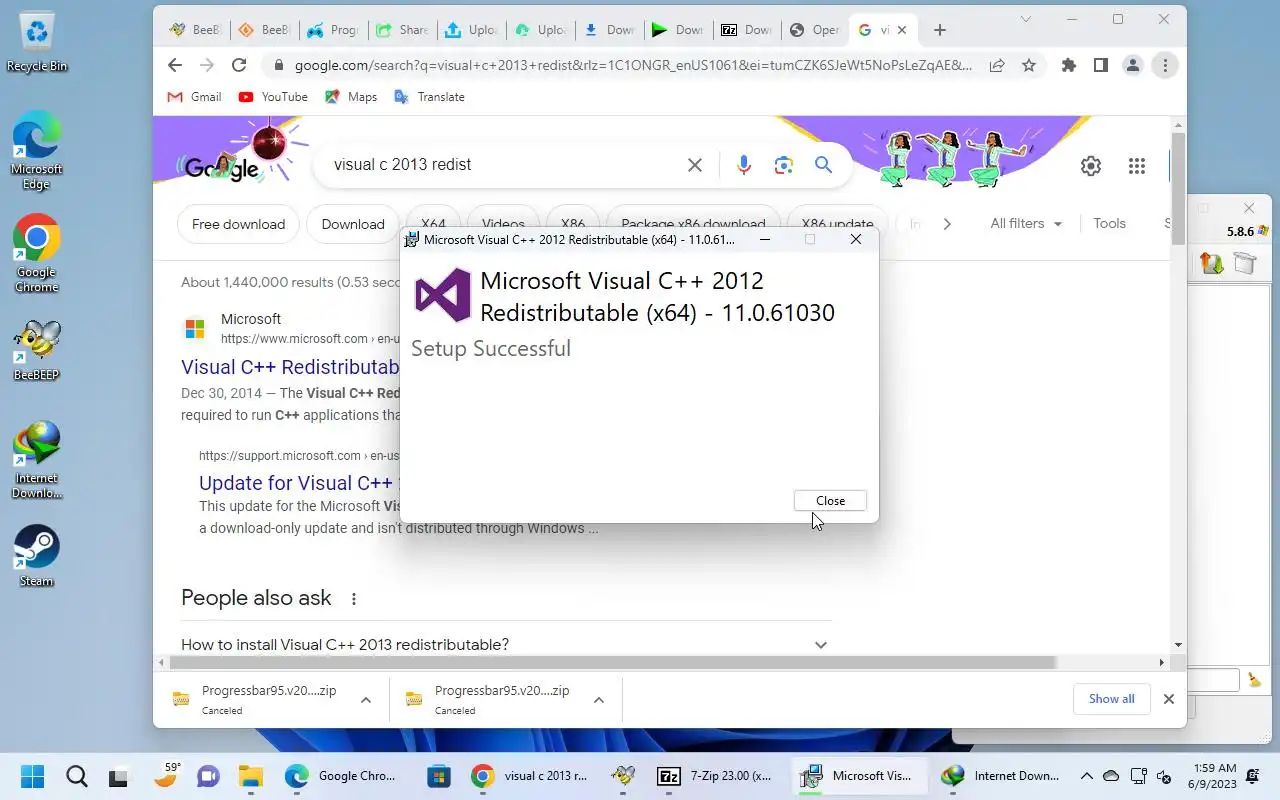Open Chrome profile avatar
Screen dimensions: 1280x800
point(1133,65)
